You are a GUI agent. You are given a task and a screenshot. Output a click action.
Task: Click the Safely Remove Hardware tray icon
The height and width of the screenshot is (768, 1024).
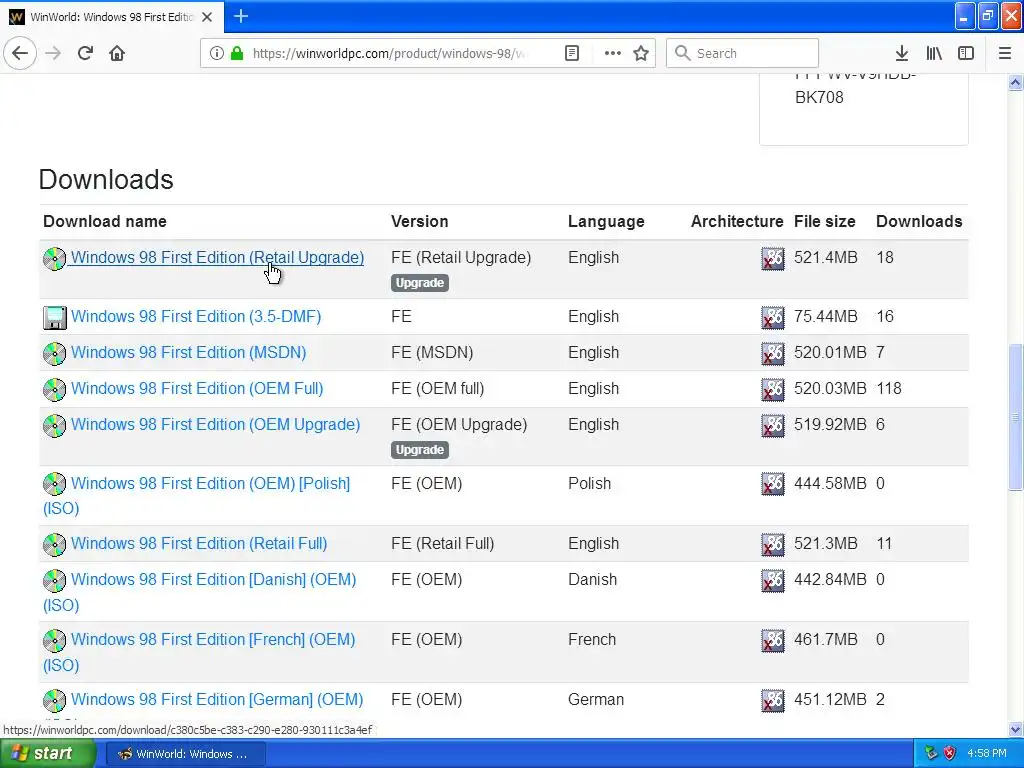tap(931, 754)
